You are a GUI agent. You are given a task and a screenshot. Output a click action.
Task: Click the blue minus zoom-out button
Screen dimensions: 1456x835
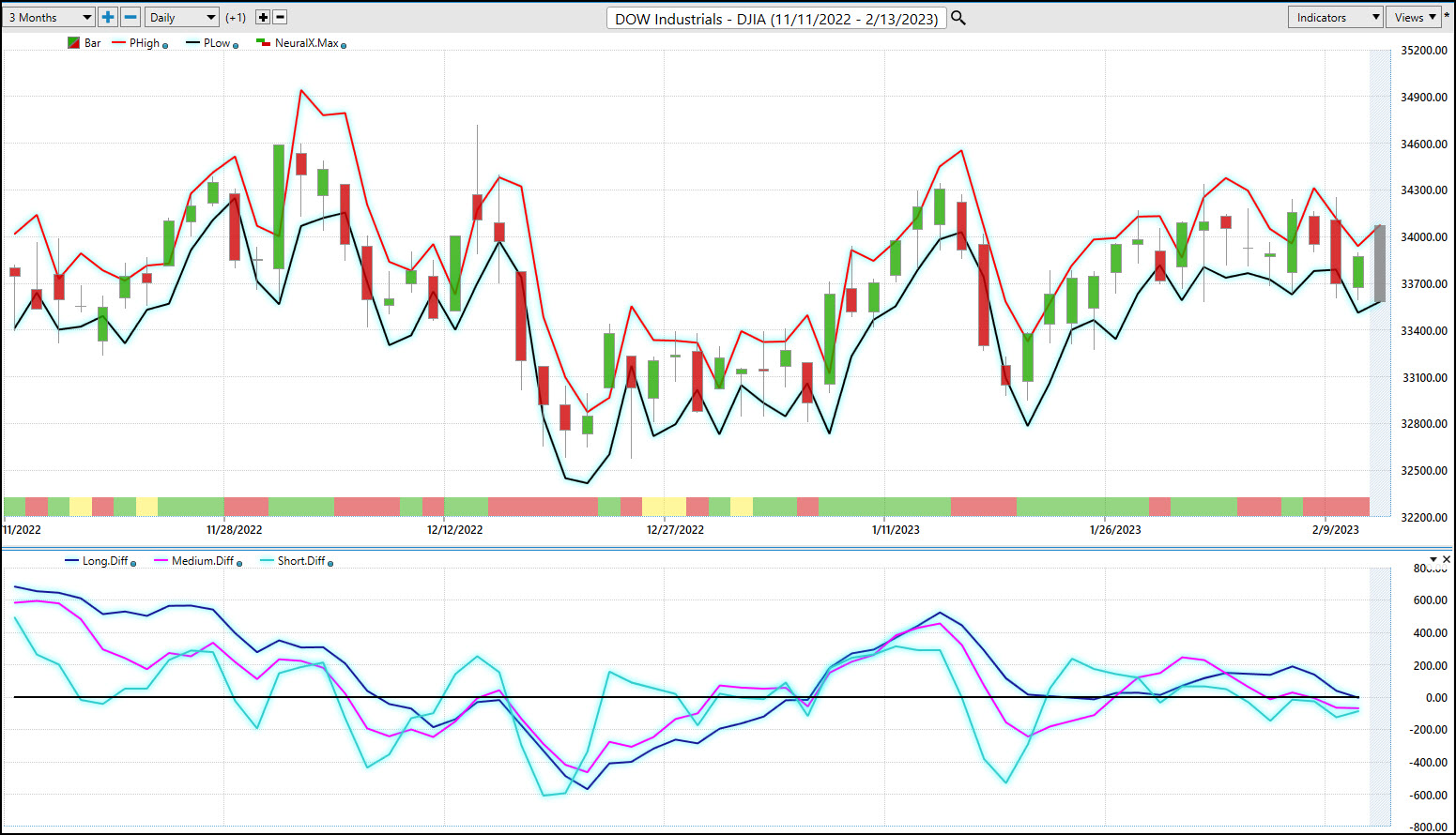click(x=130, y=17)
